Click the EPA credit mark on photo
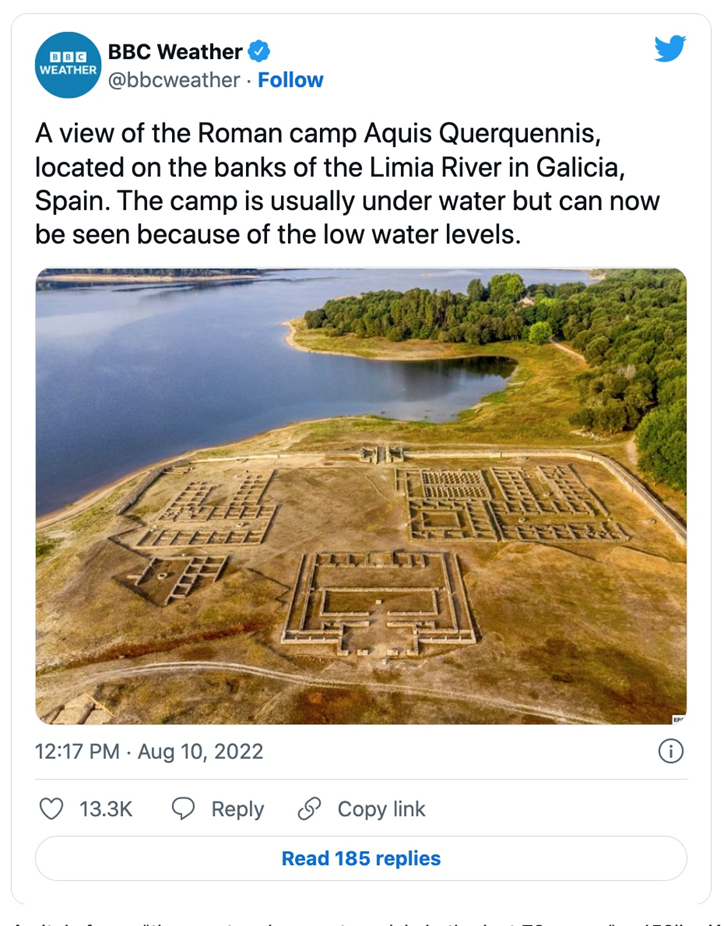Viewport: 724px width, 926px height. [x=678, y=717]
